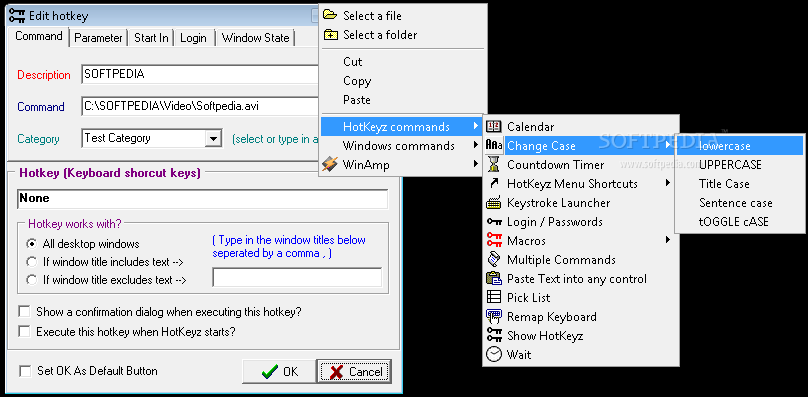808x397 pixels.
Task: Select If window title excludes text option
Action: point(32,280)
